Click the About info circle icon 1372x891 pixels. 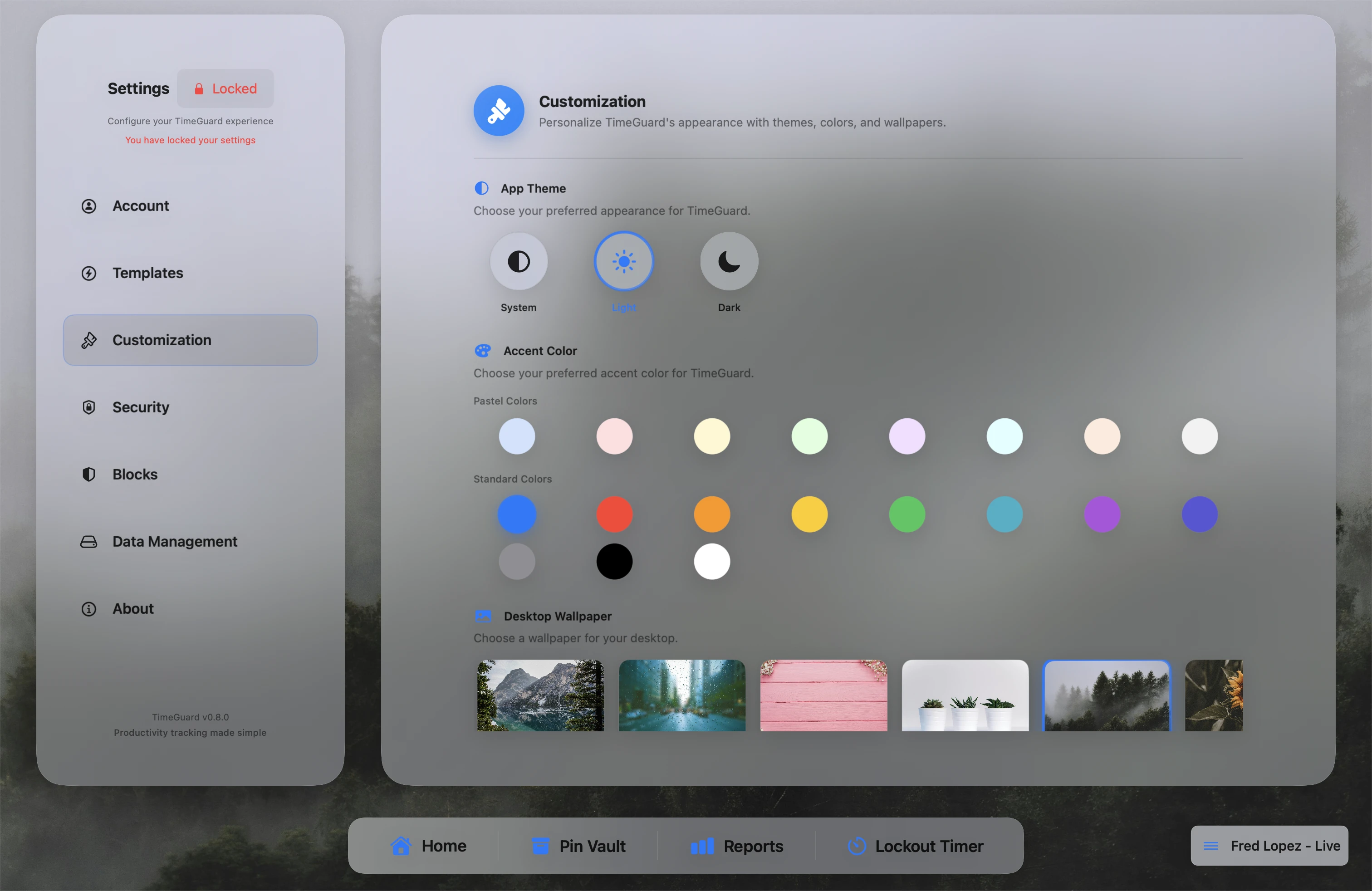pos(89,609)
